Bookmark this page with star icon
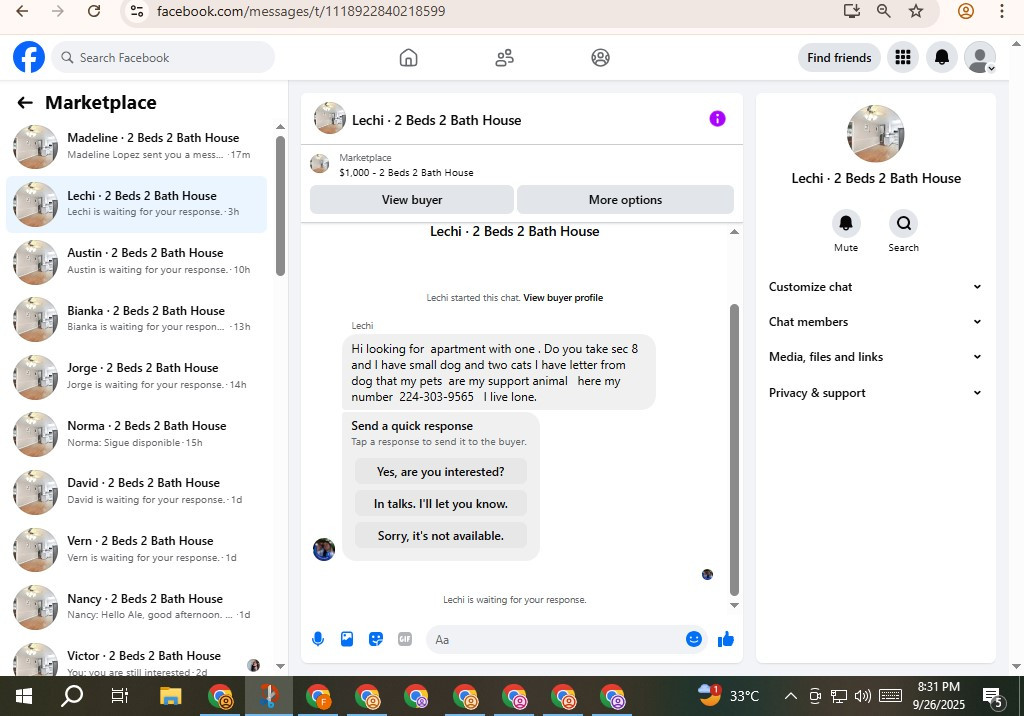 point(916,11)
